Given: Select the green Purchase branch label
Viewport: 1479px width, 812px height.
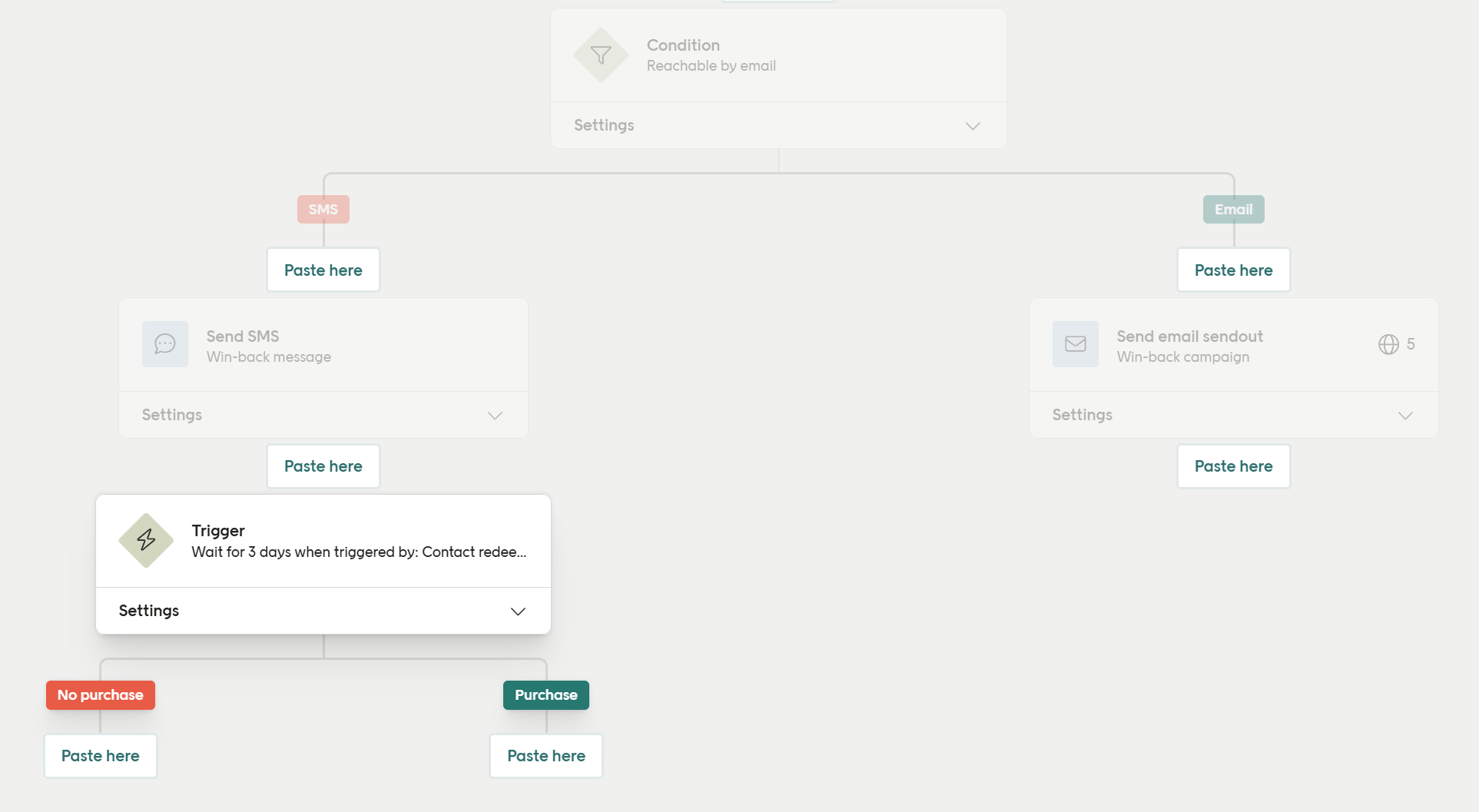Looking at the screenshot, I should click(546, 695).
